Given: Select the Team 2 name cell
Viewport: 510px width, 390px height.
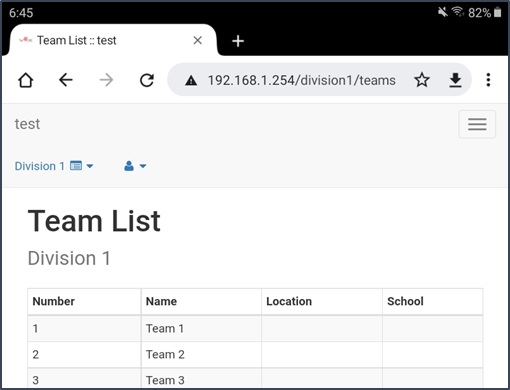Looking at the screenshot, I should coord(201,355).
